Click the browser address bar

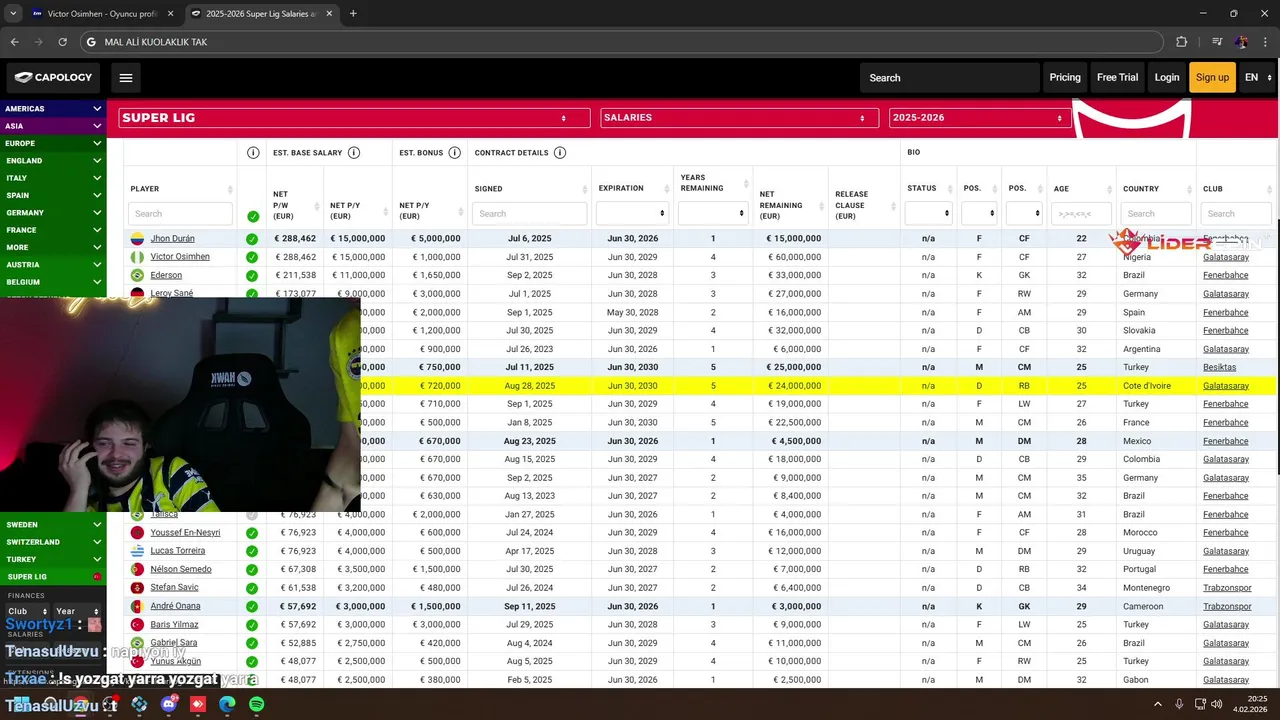pyautogui.click(x=620, y=42)
